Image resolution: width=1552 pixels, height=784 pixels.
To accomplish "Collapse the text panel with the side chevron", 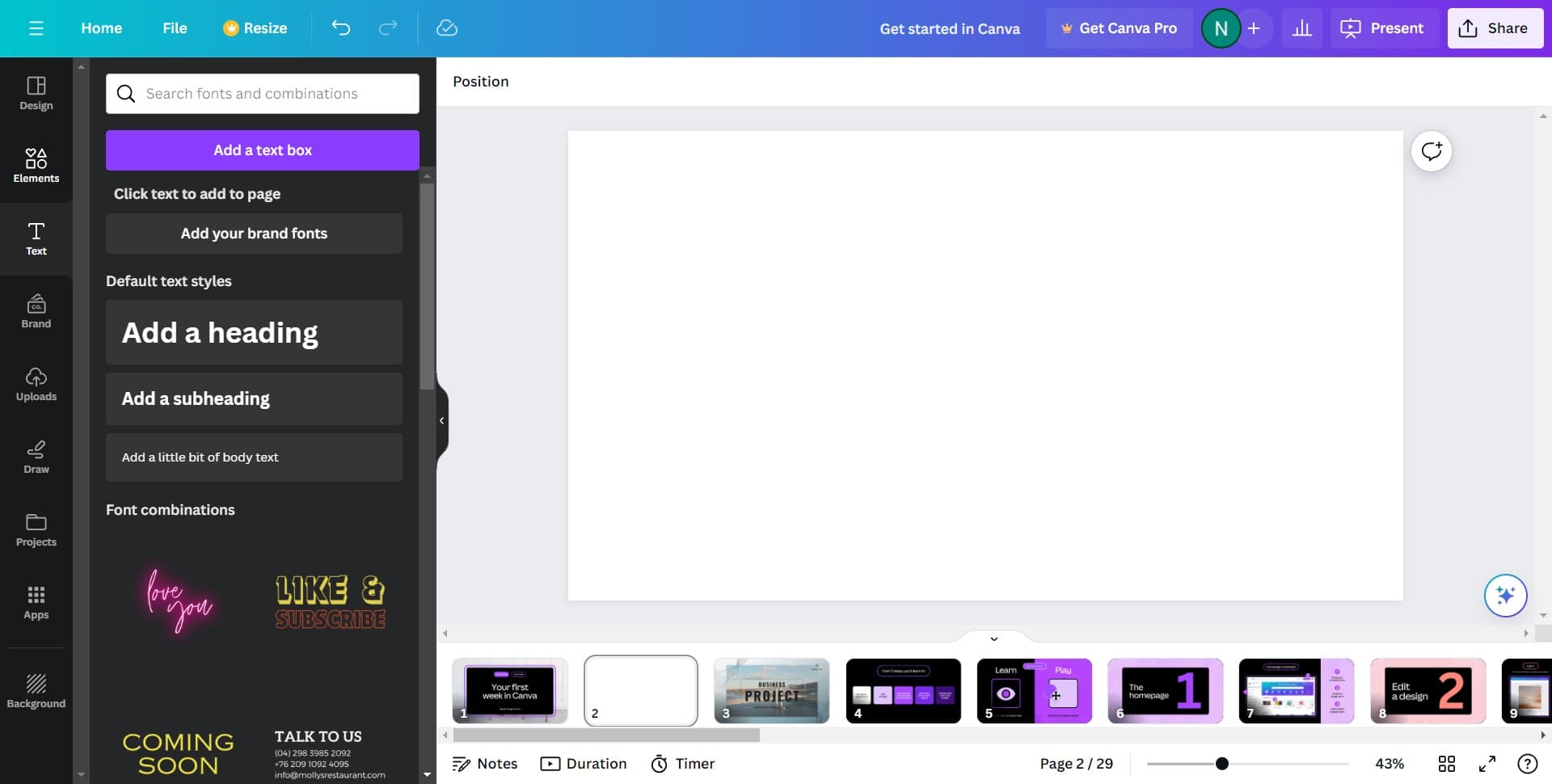I will tap(442, 420).
